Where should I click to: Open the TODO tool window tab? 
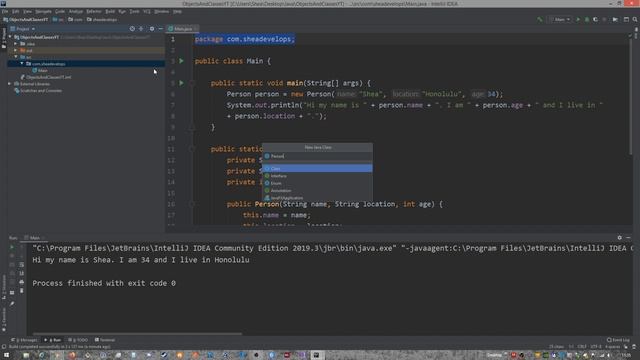click(78, 340)
